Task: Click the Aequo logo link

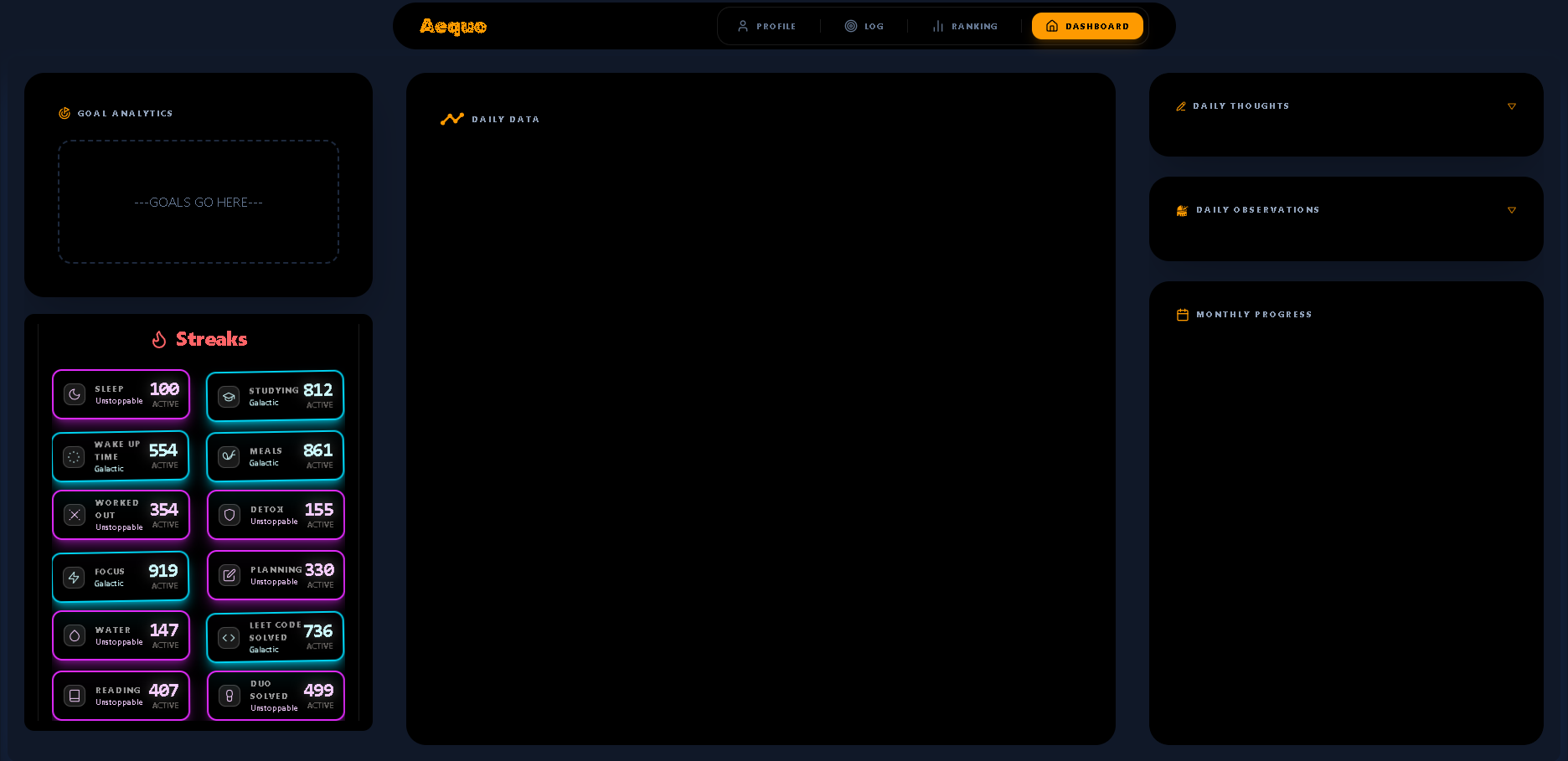Action: point(453,27)
